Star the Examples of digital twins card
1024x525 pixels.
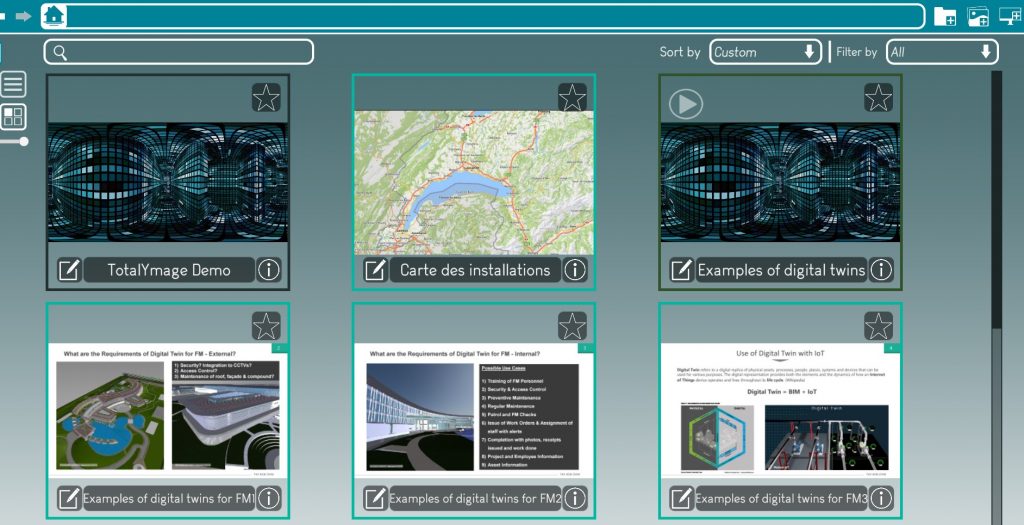click(x=878, y=97)
